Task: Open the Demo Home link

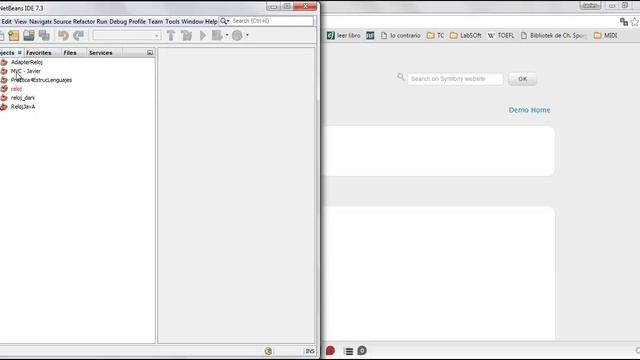Action: click(529, 110)
